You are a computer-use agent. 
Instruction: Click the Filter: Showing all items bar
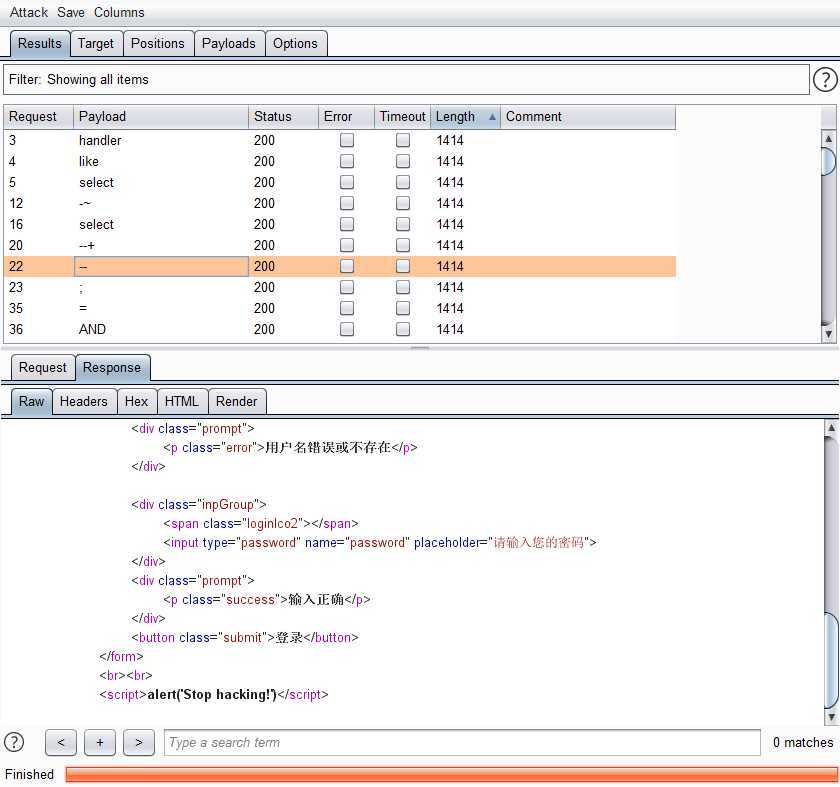coord(406,80)
